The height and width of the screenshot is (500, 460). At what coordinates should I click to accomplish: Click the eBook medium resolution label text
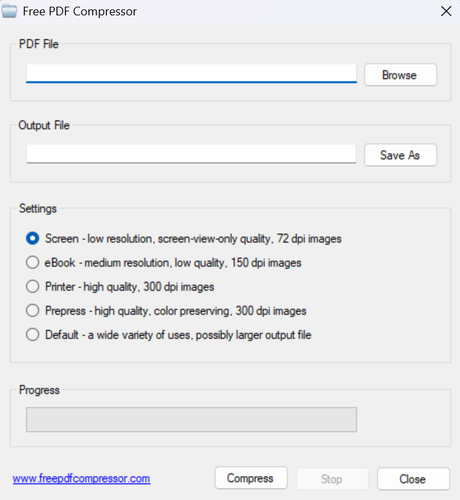click(173, 263)
